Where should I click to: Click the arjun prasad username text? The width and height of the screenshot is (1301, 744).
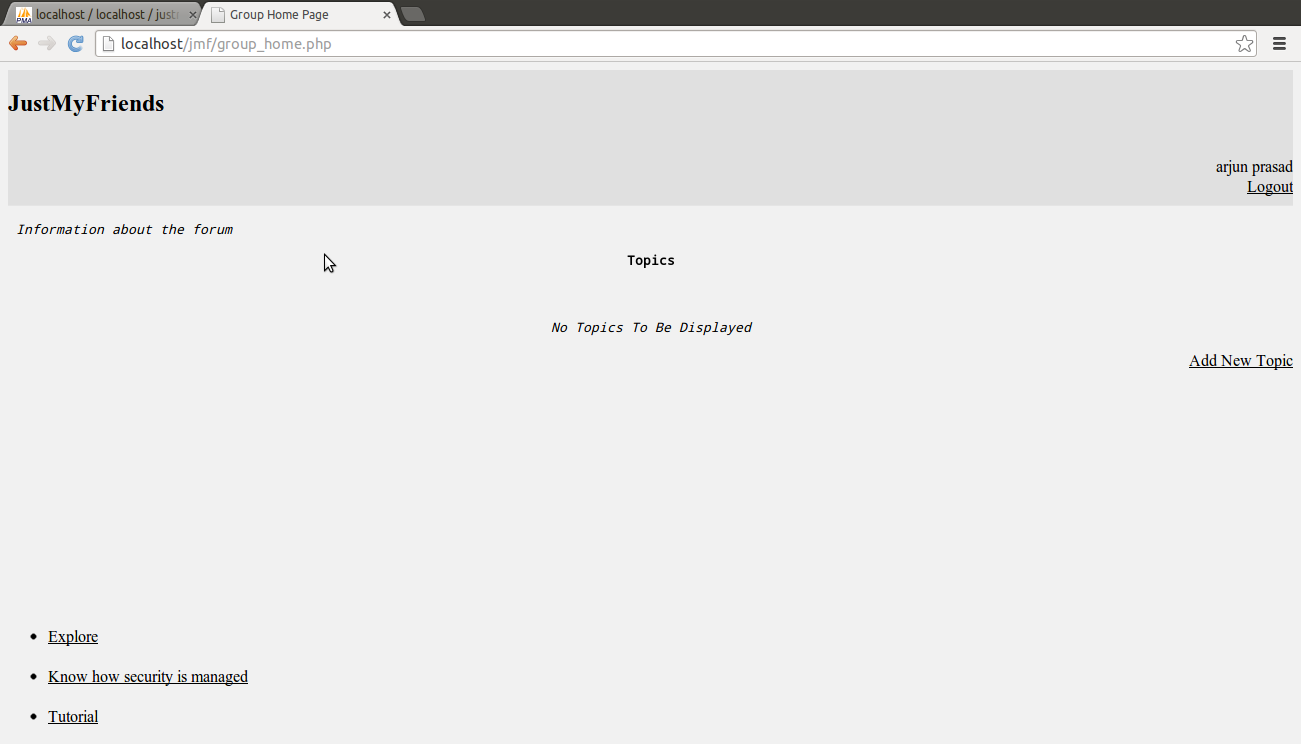(x=1253, y=167)
